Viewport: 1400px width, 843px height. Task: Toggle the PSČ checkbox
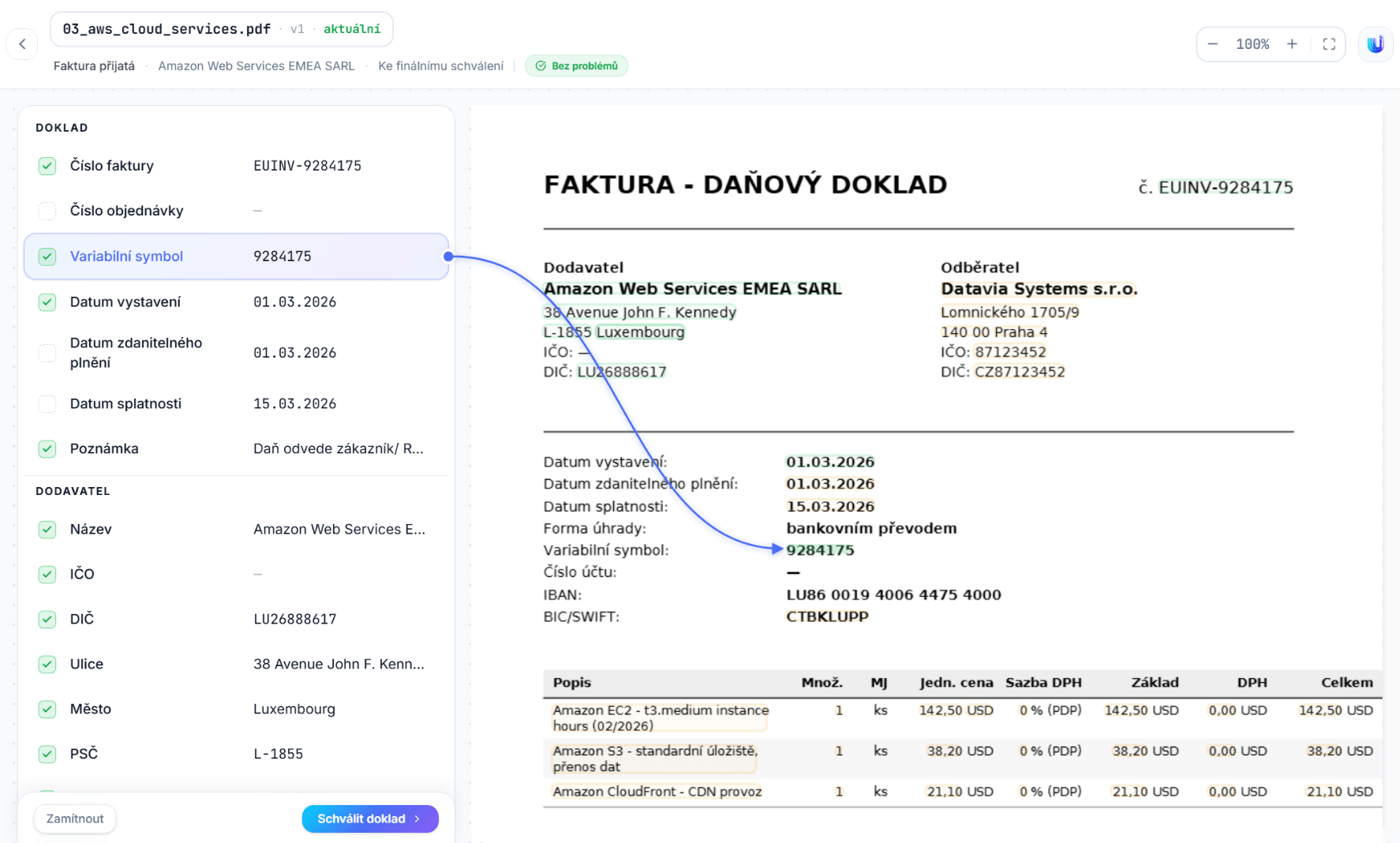pos(47,755)
